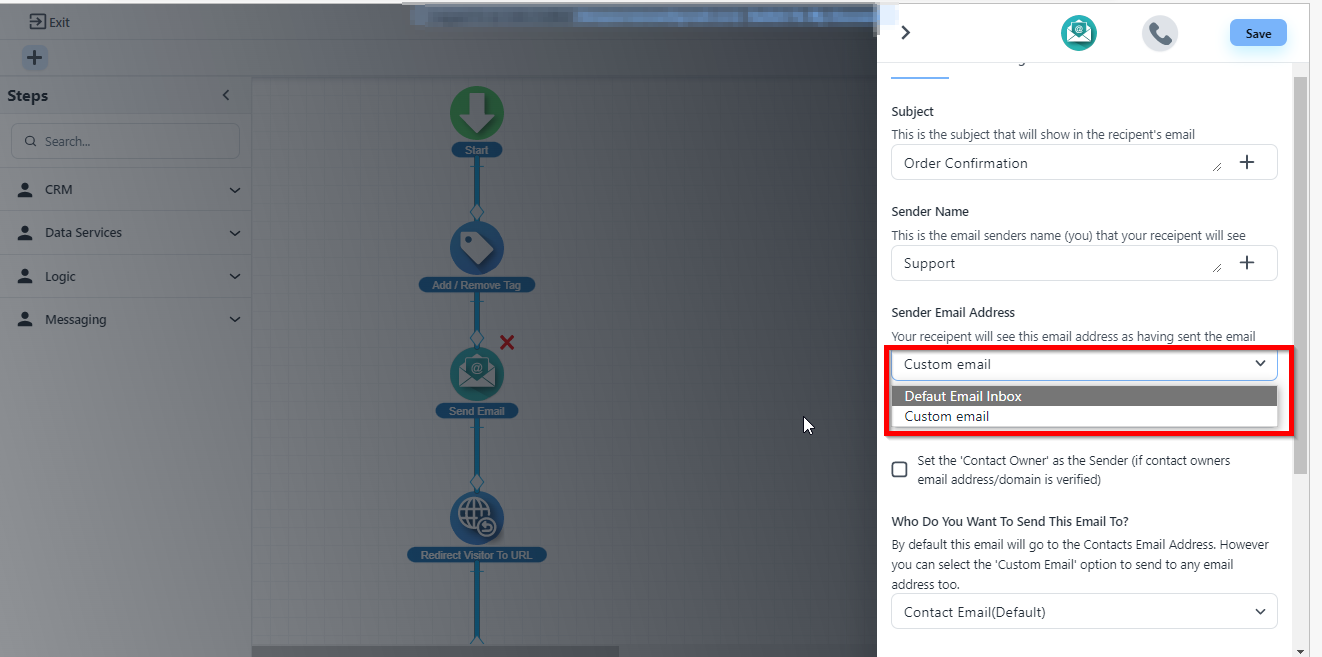Click the Save button
Viewport: 1322px width, 657px height.
(x=1258, y=33)
